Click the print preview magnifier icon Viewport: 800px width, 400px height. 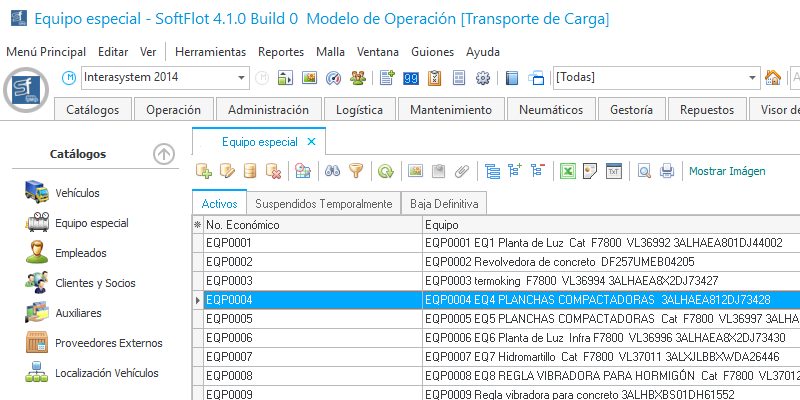tap(644, 171)
